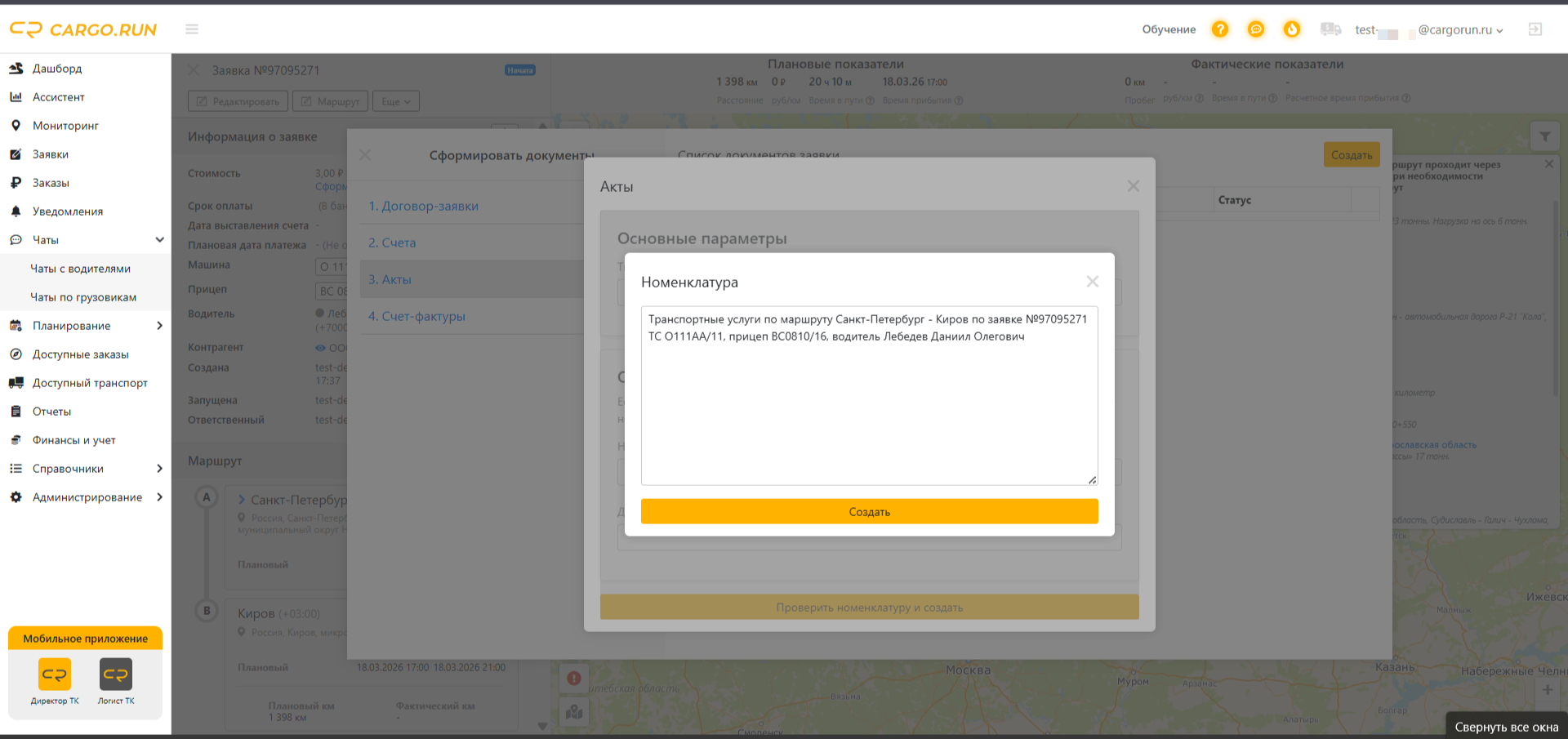The height and width of the screenshot is (739, 1568).
Task: Click the Справочники list icon
Action: coord(16,469)
